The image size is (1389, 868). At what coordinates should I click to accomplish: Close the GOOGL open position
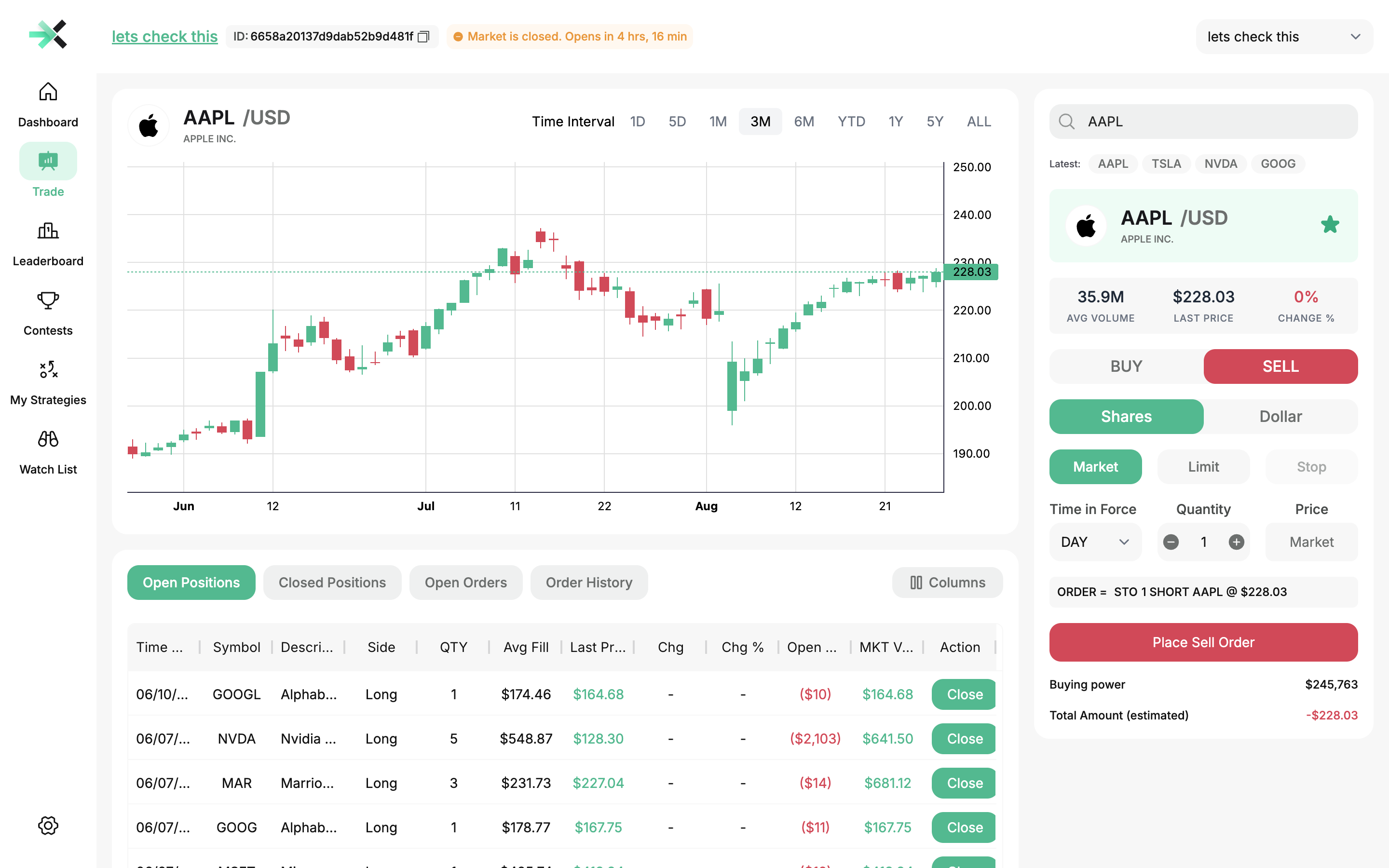pos(963,694)
